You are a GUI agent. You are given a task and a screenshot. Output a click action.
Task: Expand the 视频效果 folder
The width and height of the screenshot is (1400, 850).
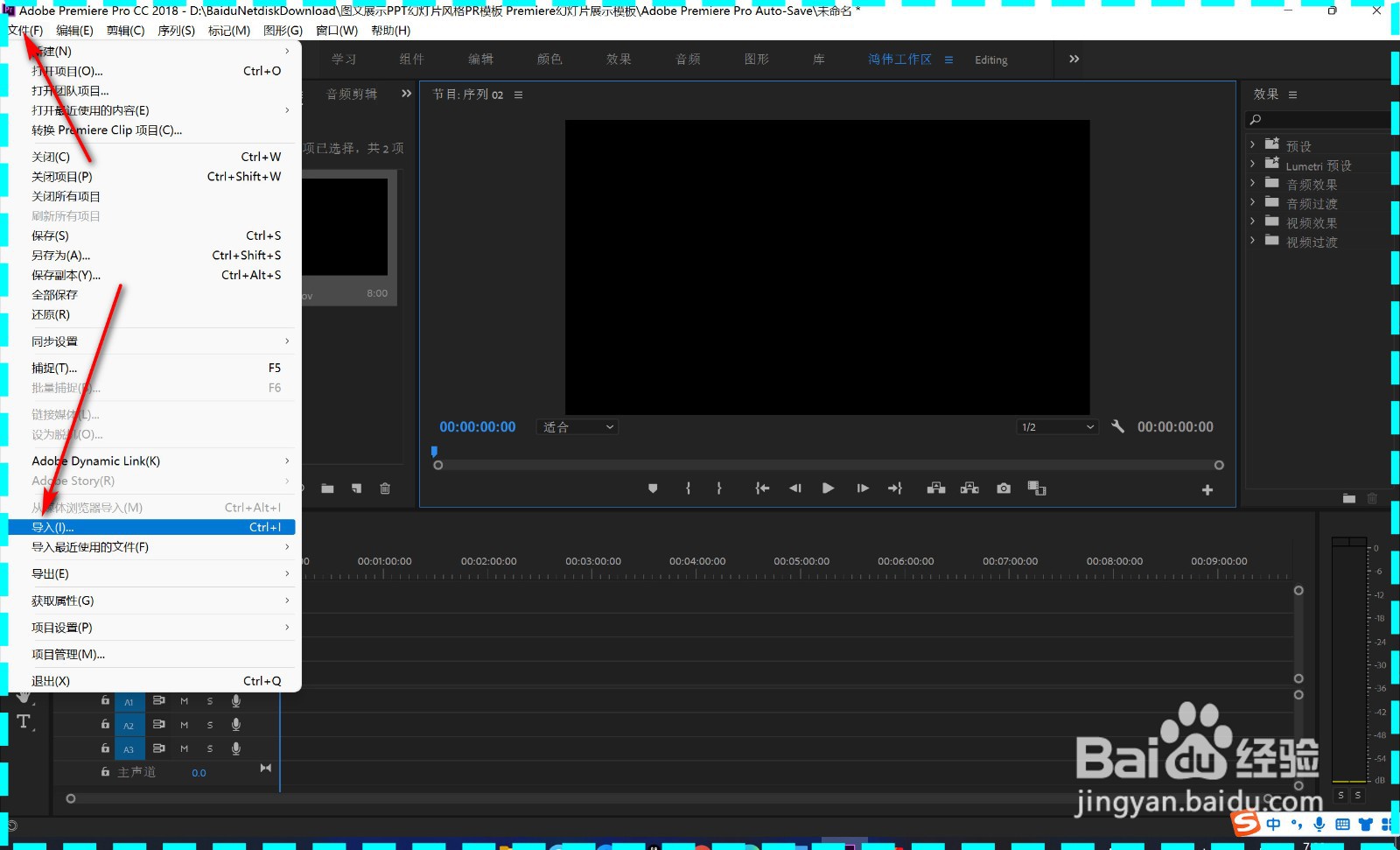(1253, 221)
